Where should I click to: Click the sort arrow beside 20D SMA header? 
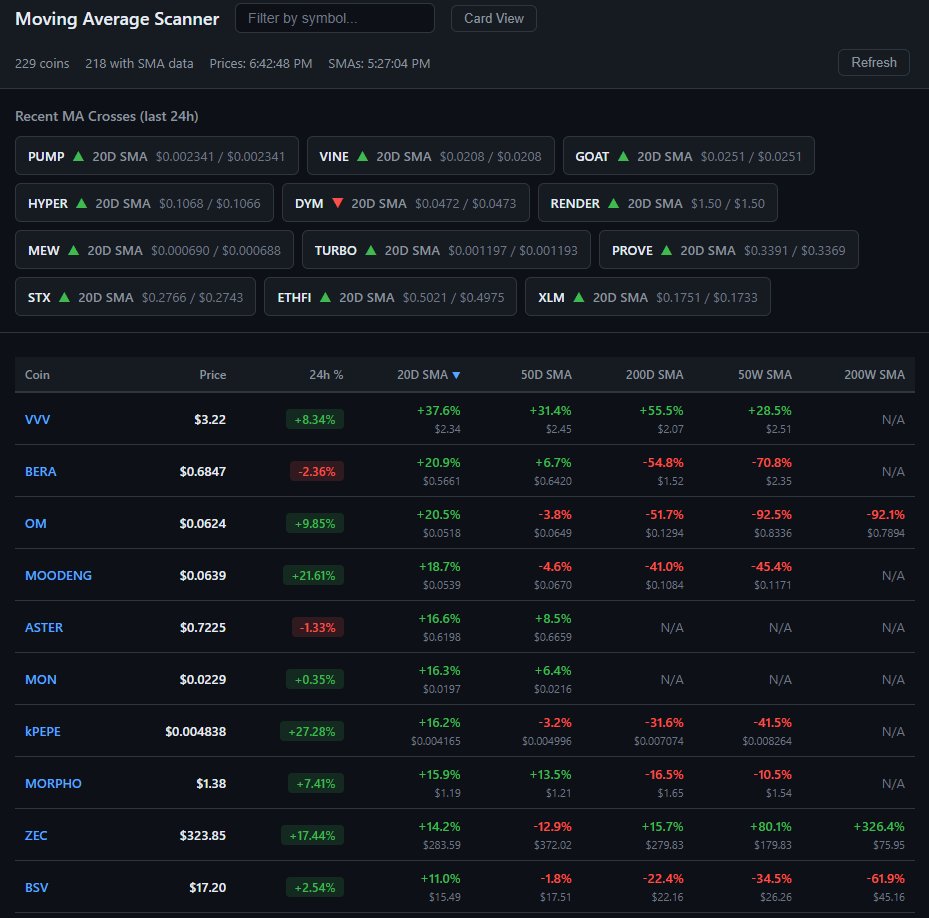(x=456, y=375)
